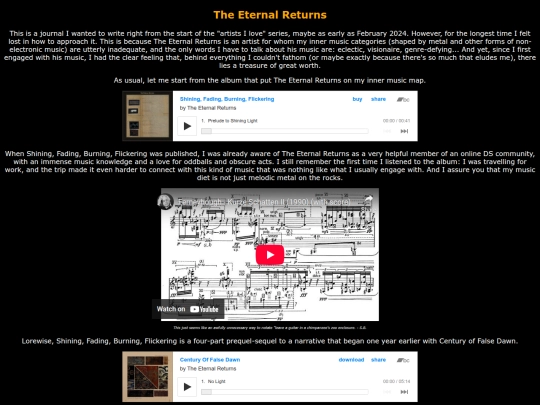Screen dimensions: 540x405
Task: Click track title Prelude to Shining Light
Action: [232, 121]
